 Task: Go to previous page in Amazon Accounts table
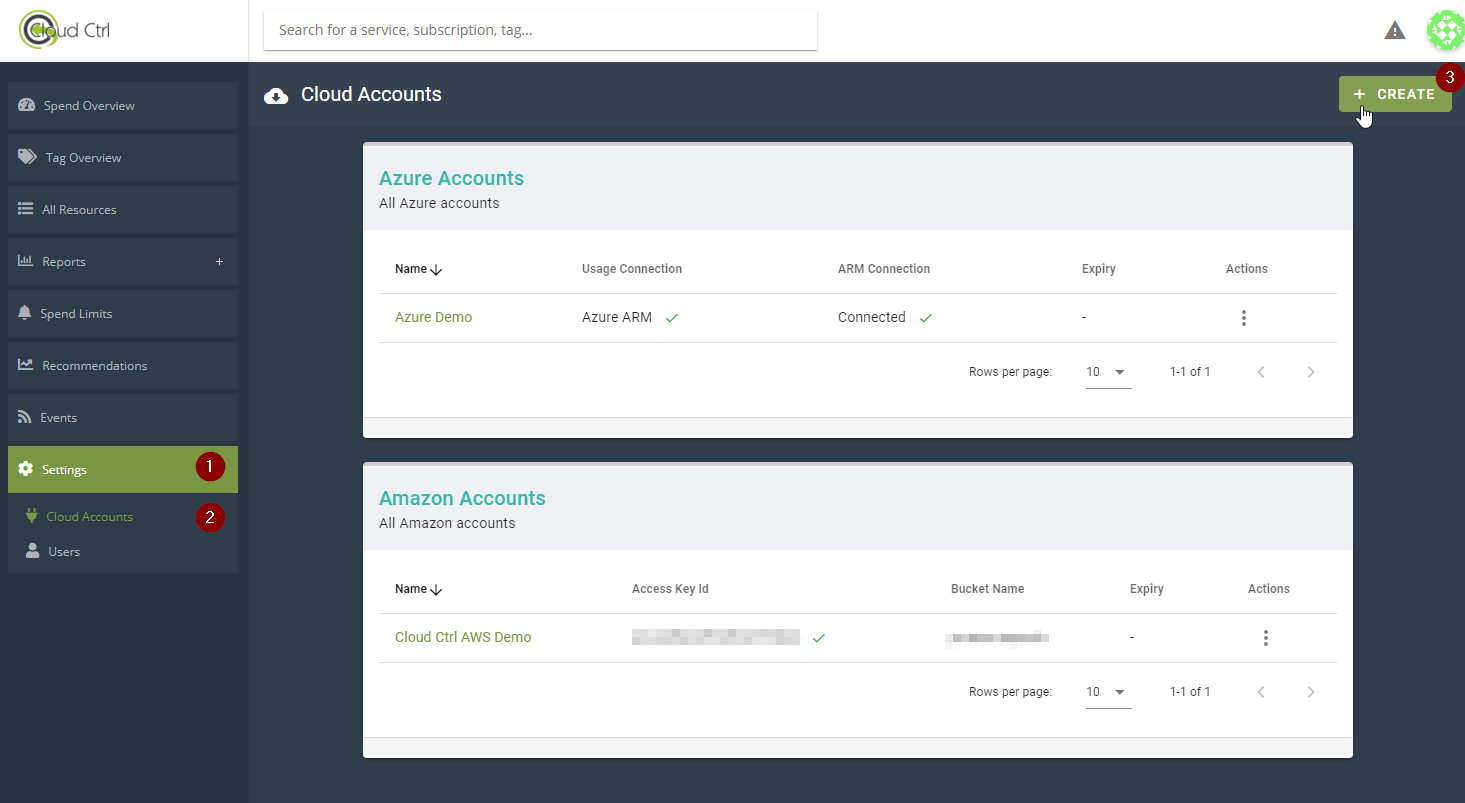pyautogui.click(x=1261, y=692)
